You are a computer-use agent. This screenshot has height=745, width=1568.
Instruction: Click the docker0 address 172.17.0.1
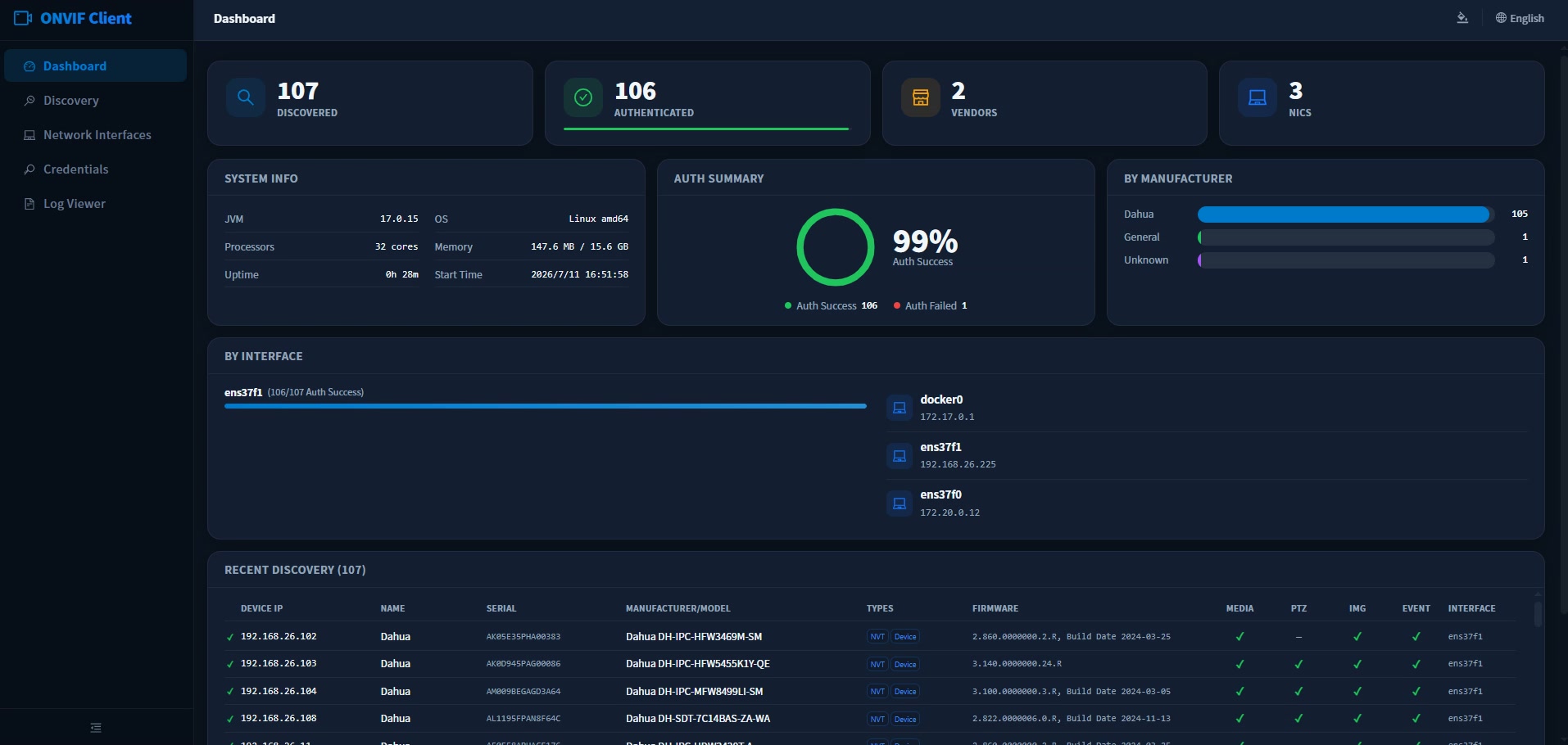click(x=947, y=417)
